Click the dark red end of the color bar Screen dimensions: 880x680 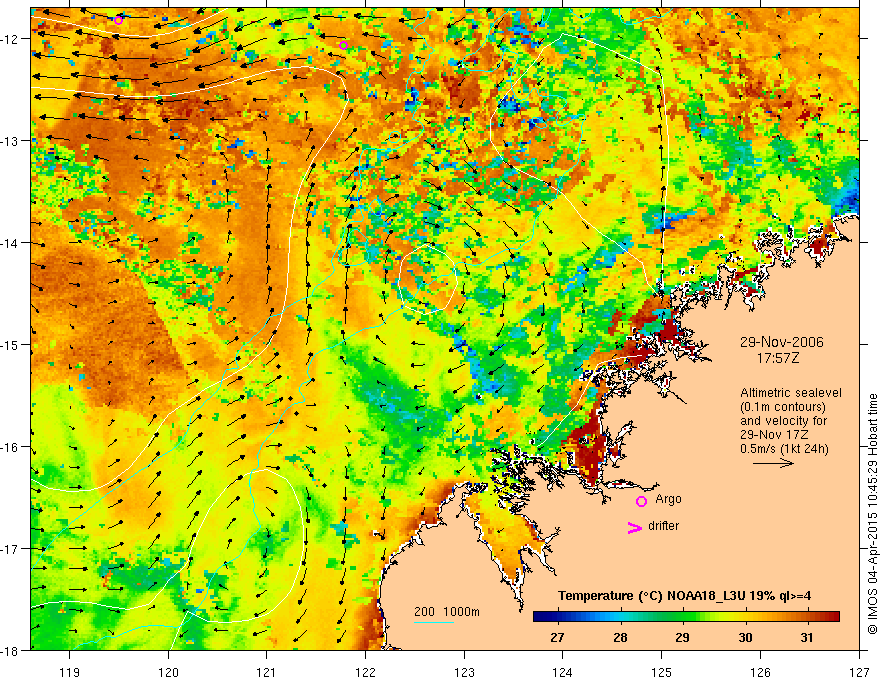pyautogui.click(x=833, y=617)
